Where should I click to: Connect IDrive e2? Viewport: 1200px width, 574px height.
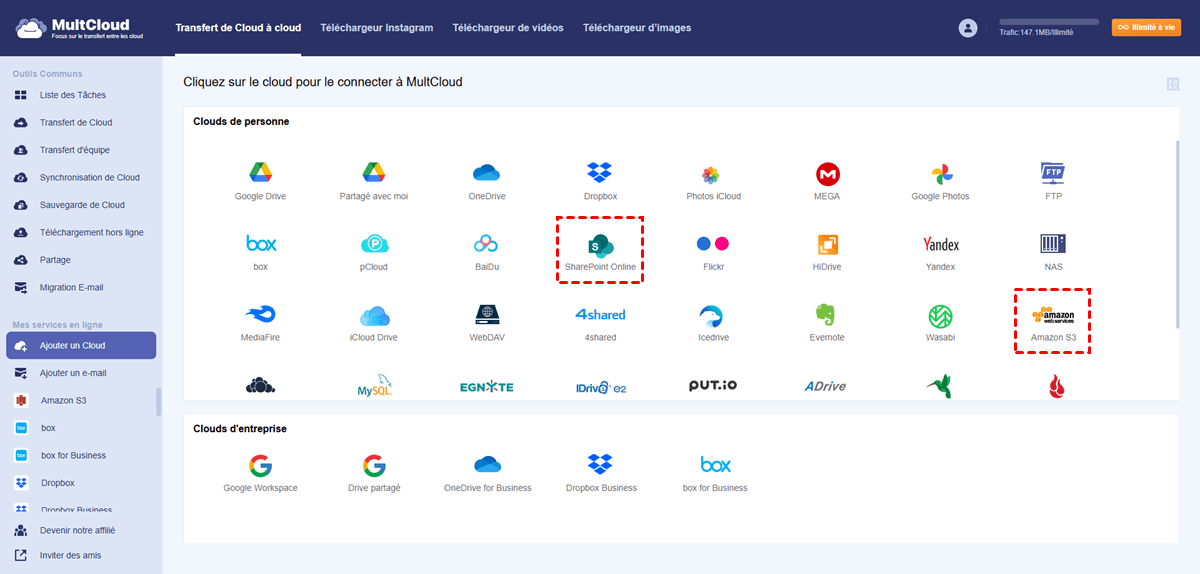coord(600,387)
